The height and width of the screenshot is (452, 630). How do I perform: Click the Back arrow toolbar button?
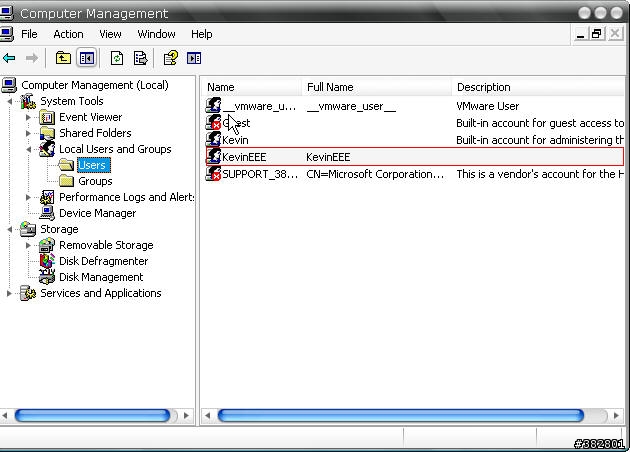click(9, 58)
